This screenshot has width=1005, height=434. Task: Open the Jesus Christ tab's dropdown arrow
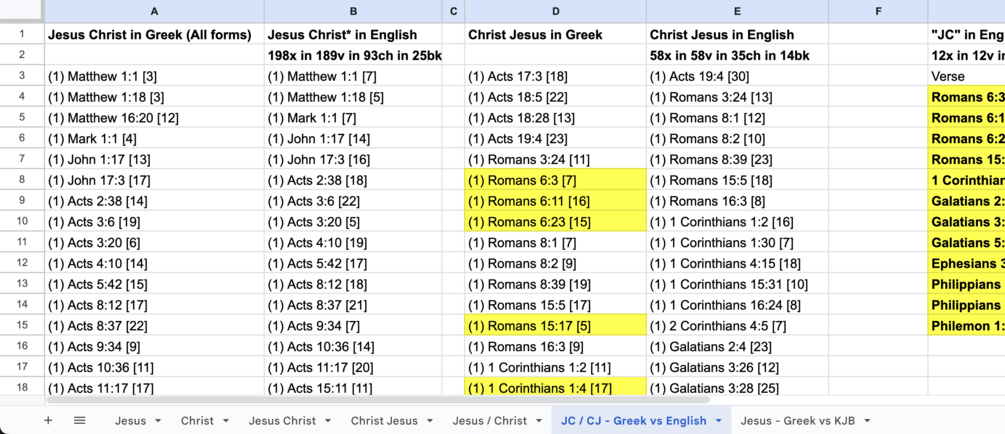coord(328,421)
